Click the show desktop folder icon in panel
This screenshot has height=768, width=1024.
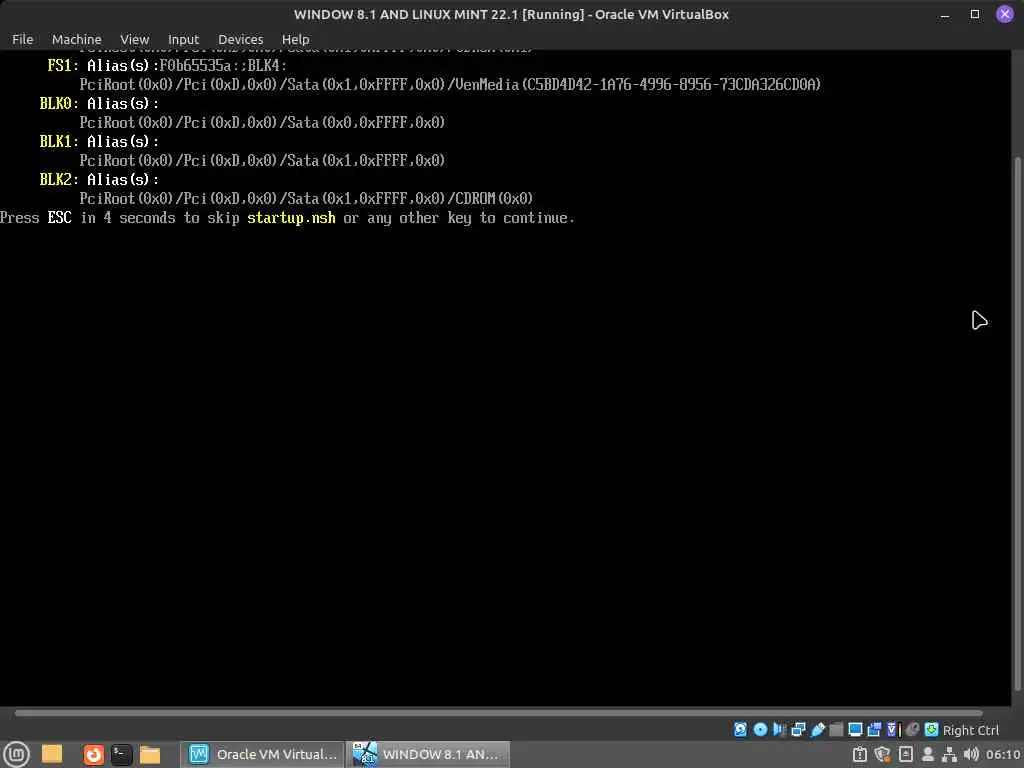52,754
